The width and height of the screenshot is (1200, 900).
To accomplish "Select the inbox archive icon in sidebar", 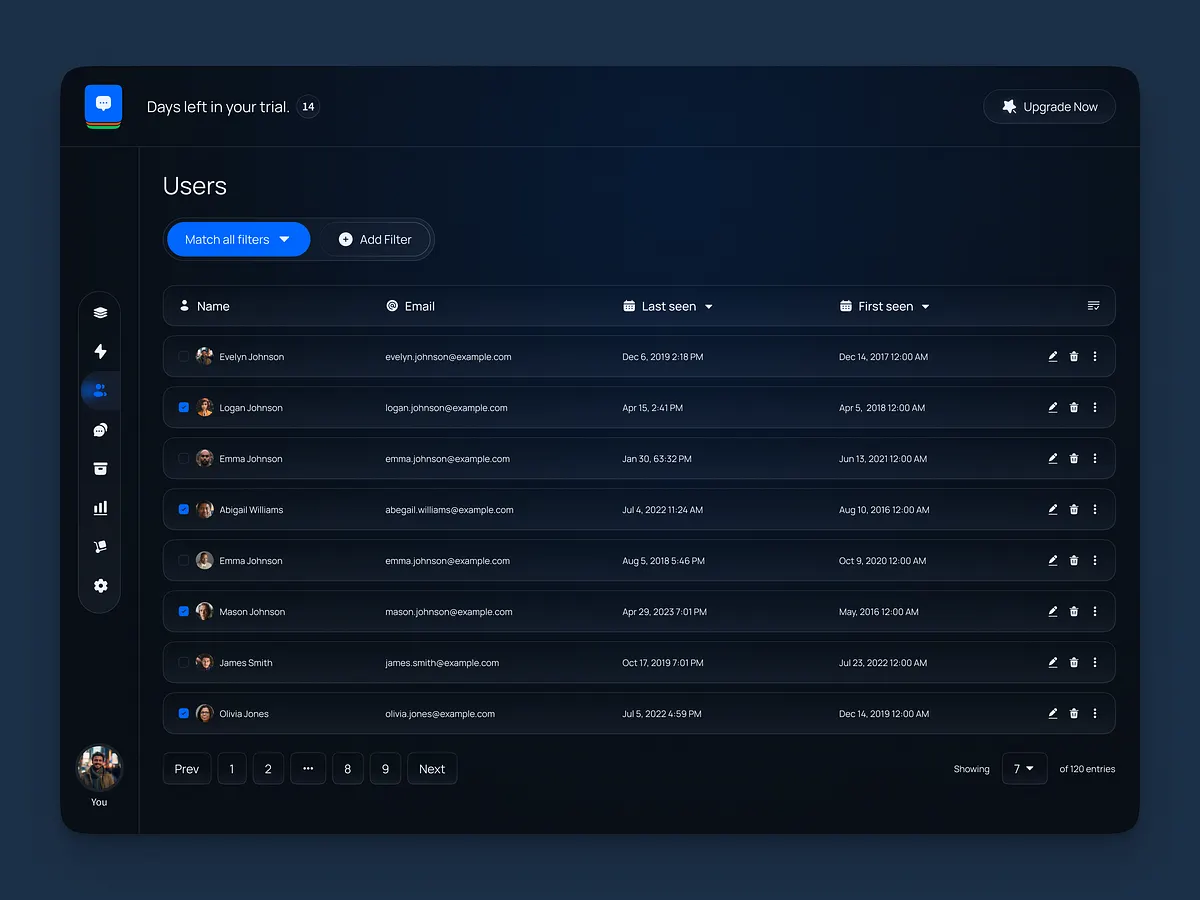I will 100,468.
